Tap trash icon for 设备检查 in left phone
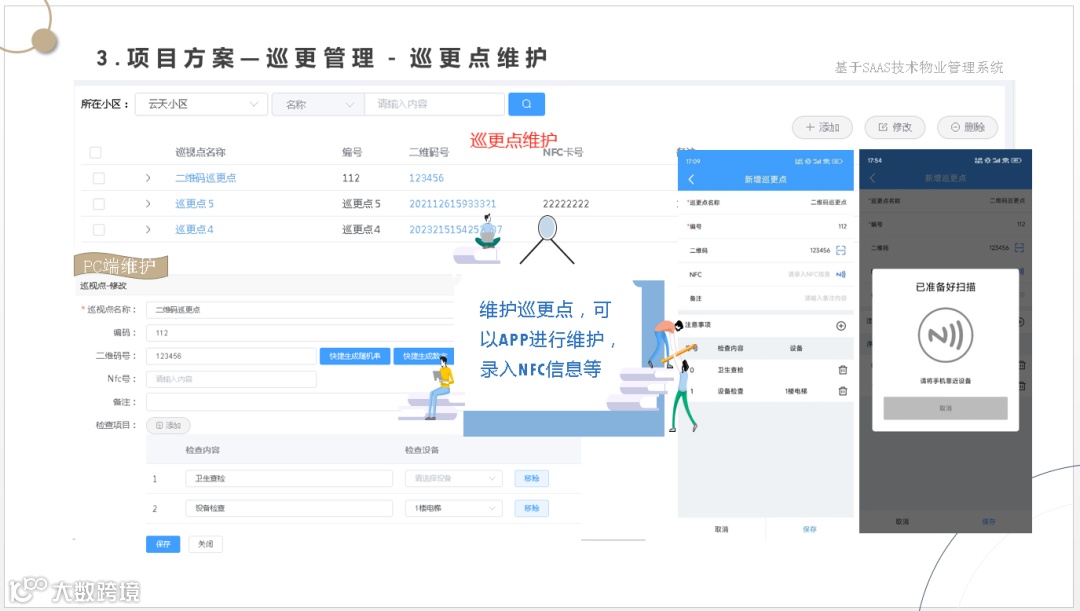Screen dimensions: 1080x611 click(x=842, y=391)
